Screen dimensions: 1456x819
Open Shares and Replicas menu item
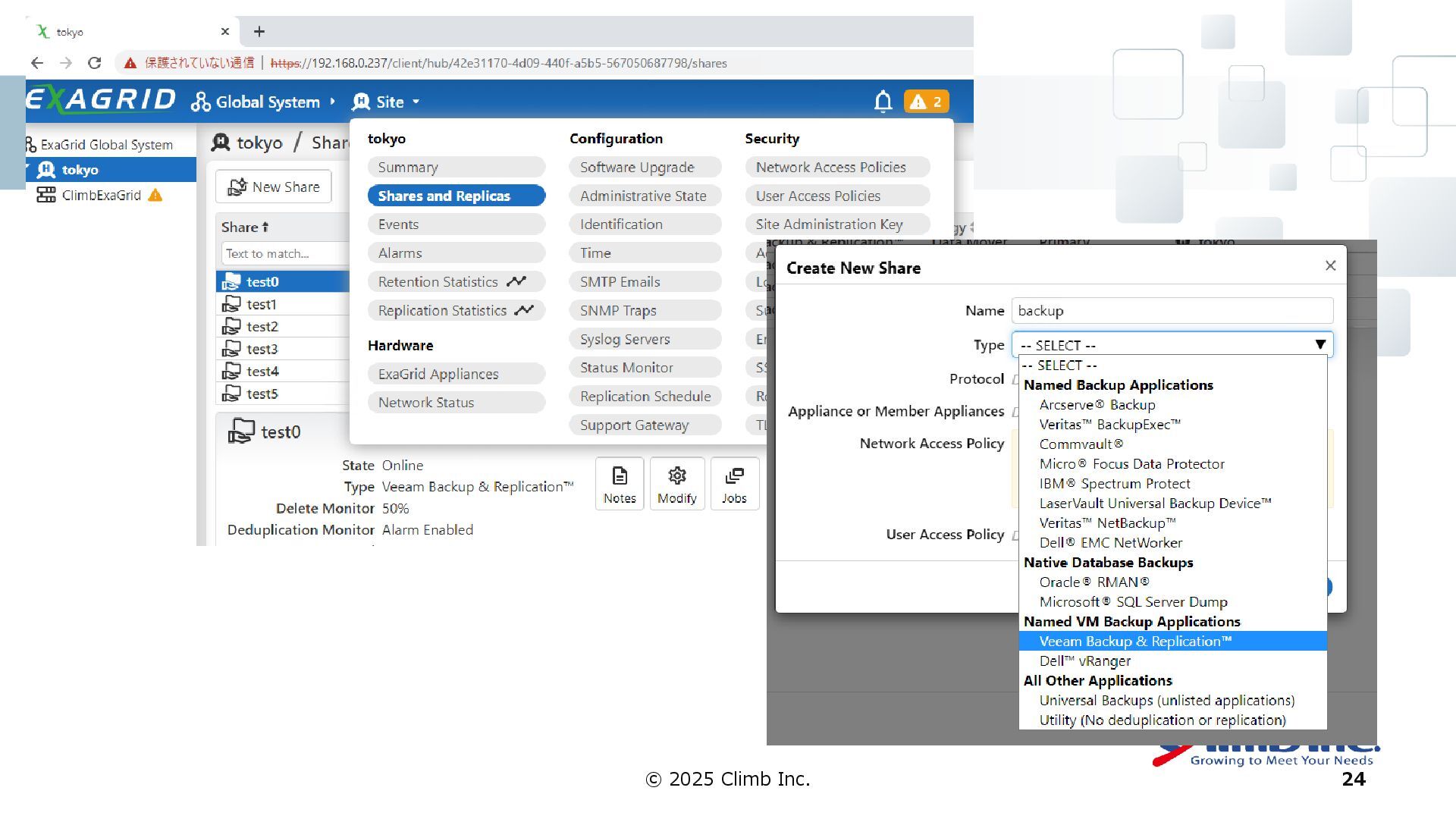click(456, 196)
